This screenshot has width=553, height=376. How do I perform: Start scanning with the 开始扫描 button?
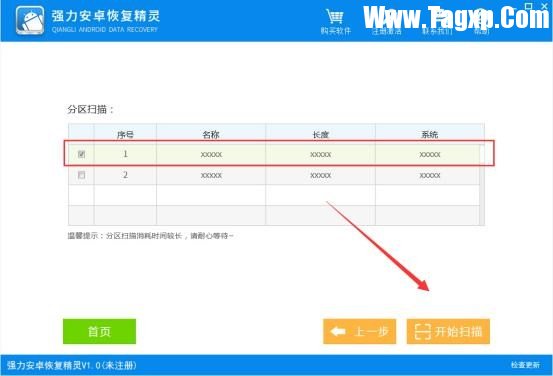click(x=448, y=331)
